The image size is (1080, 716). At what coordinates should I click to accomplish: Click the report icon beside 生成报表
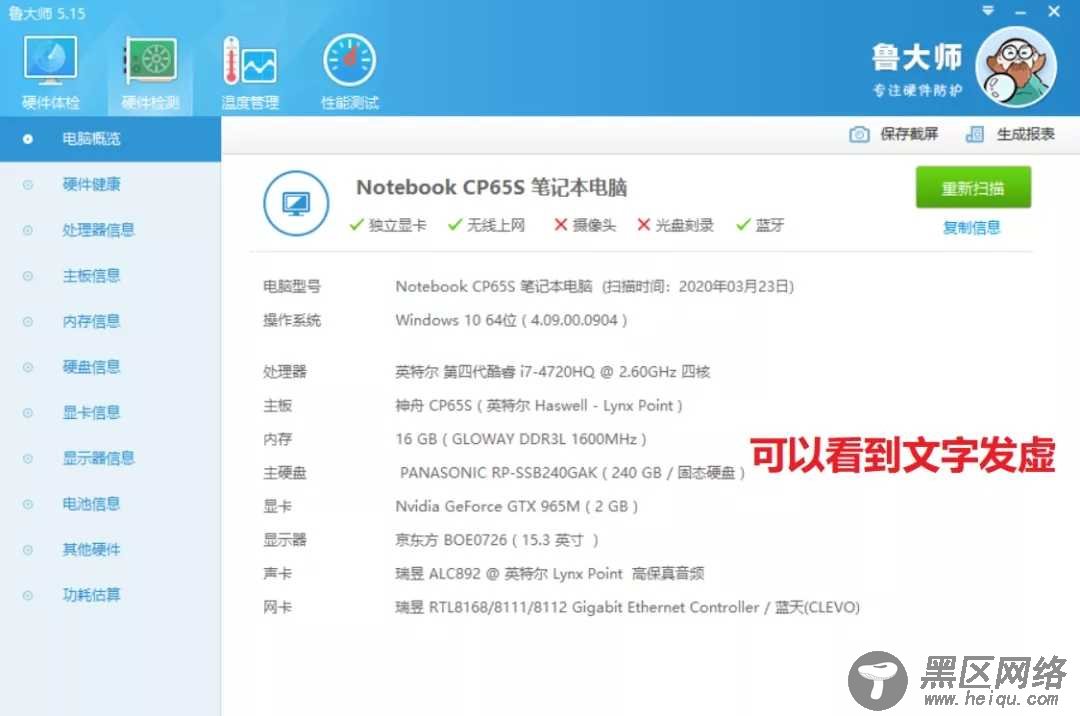(x=975, y=134)
